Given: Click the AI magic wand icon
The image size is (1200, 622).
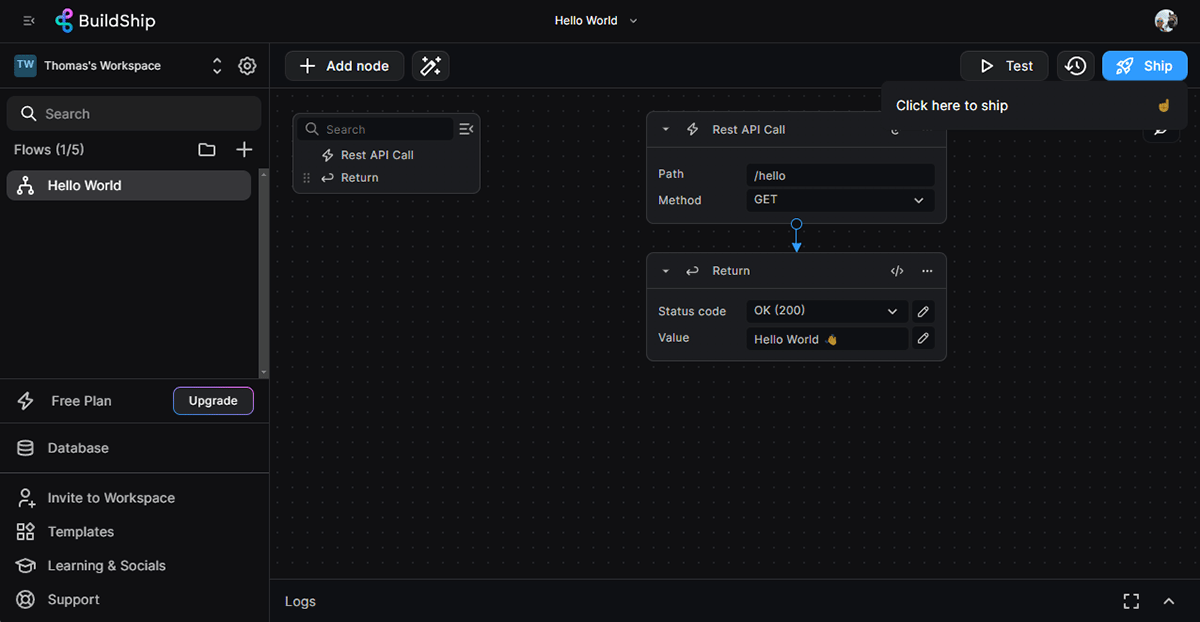Looking at the screenshot, I should click(430, 66).
